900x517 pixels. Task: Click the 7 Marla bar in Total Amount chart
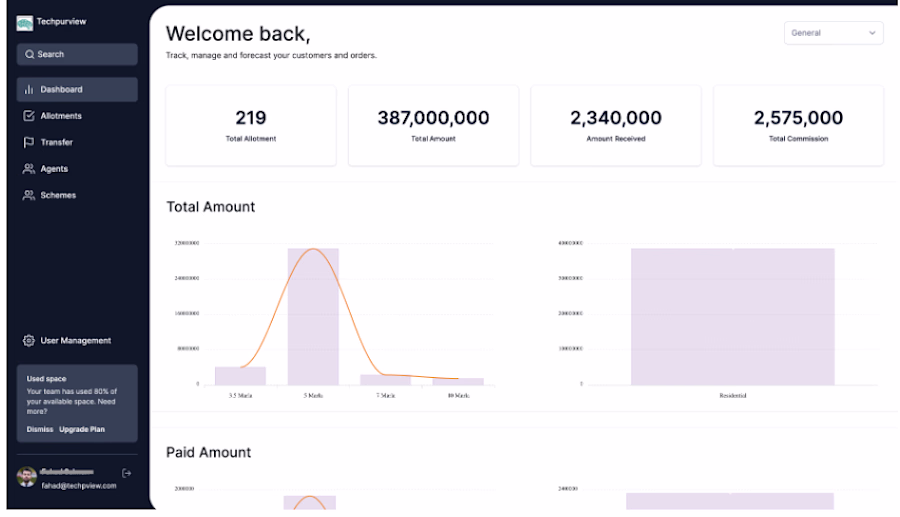click(386, 380)
